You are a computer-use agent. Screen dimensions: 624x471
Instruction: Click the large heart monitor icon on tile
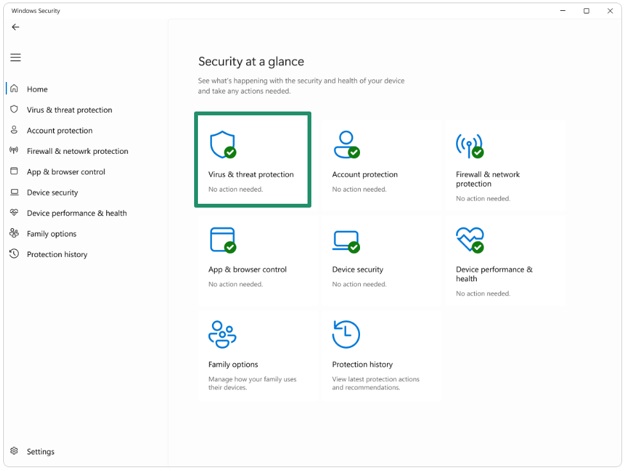(x=470, y=240)
